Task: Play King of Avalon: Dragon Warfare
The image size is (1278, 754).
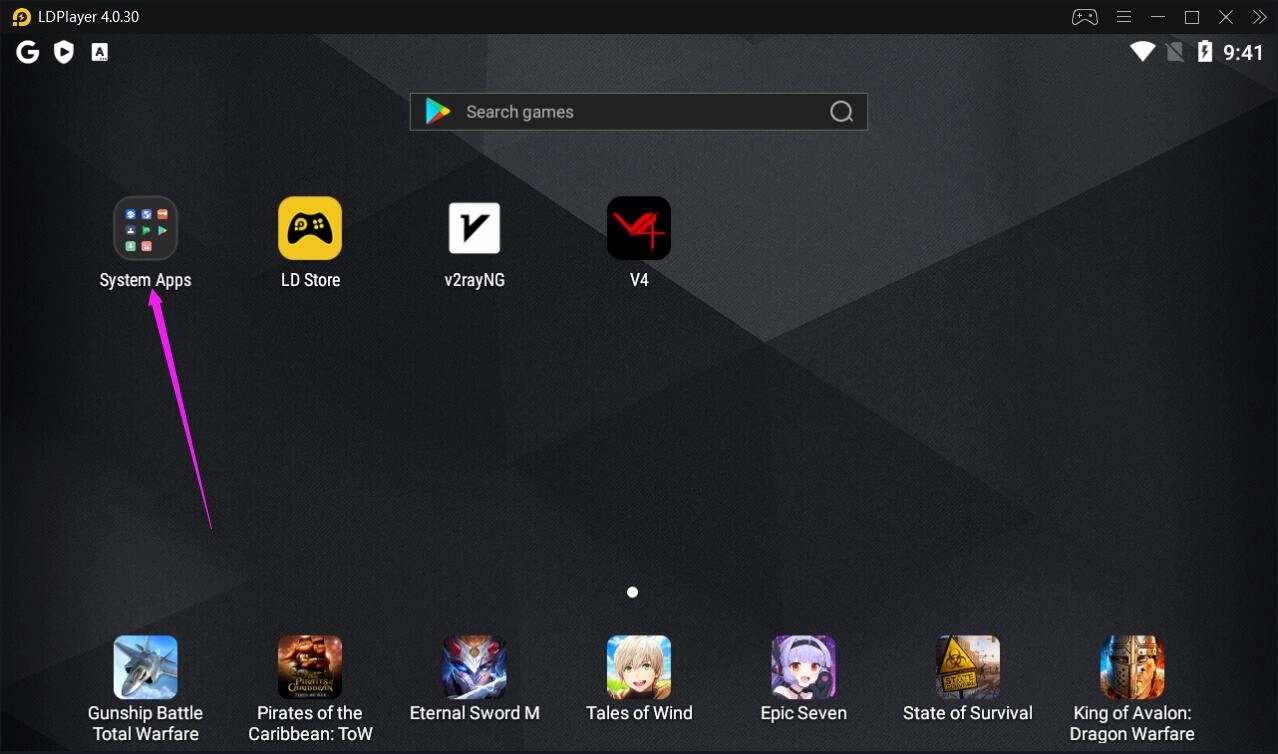Action: click(x=1132, y=666)
